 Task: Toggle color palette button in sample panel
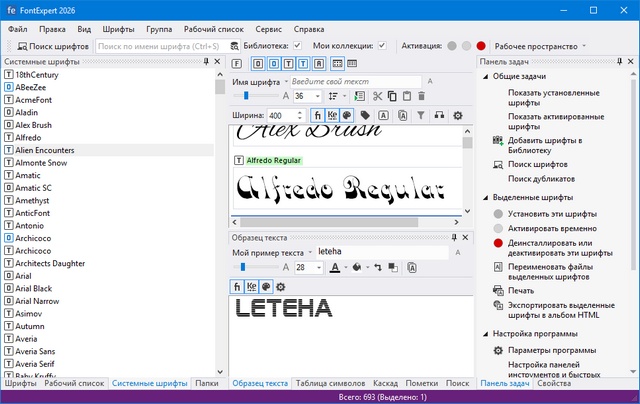266,287
